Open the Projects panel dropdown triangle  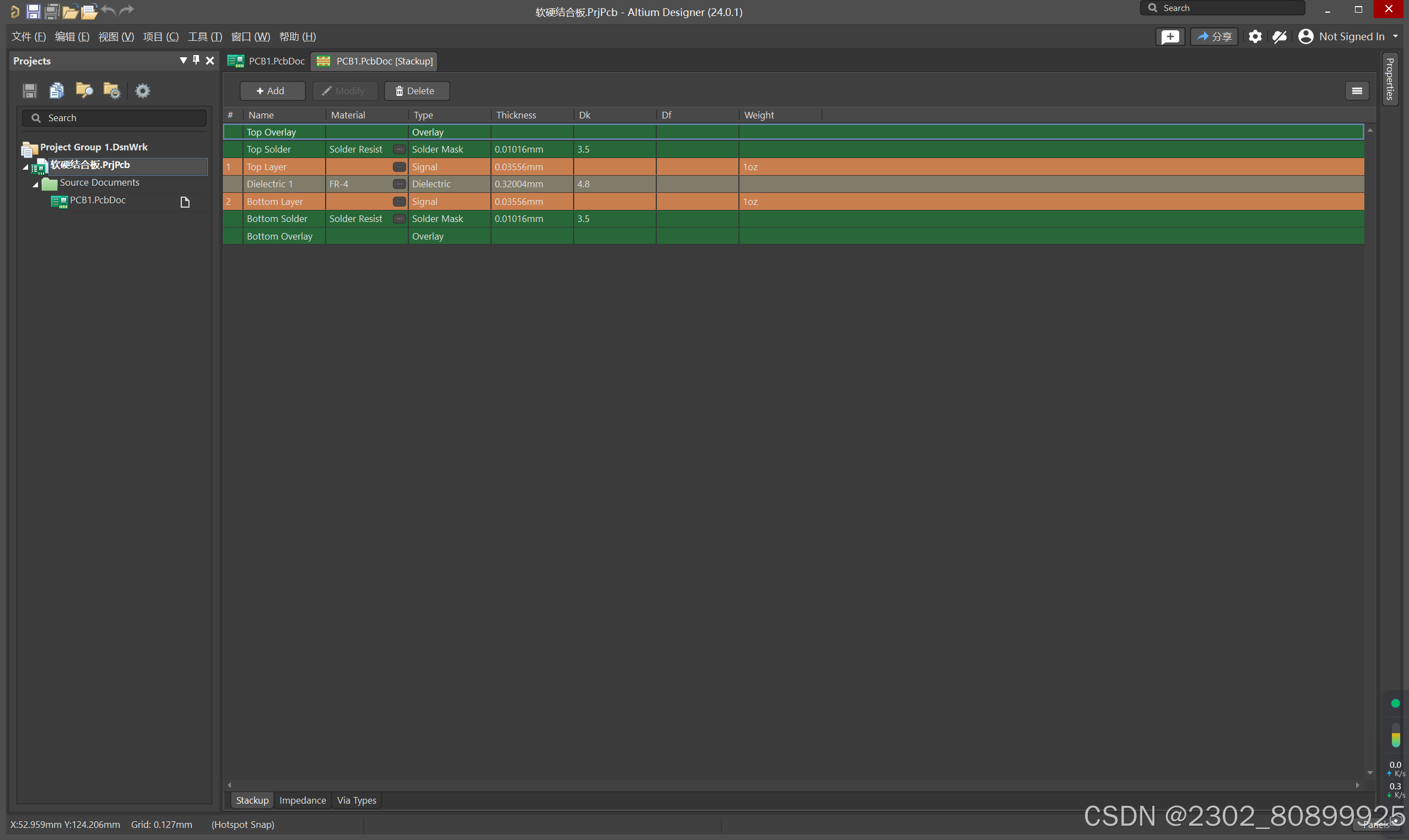[183, 60]
